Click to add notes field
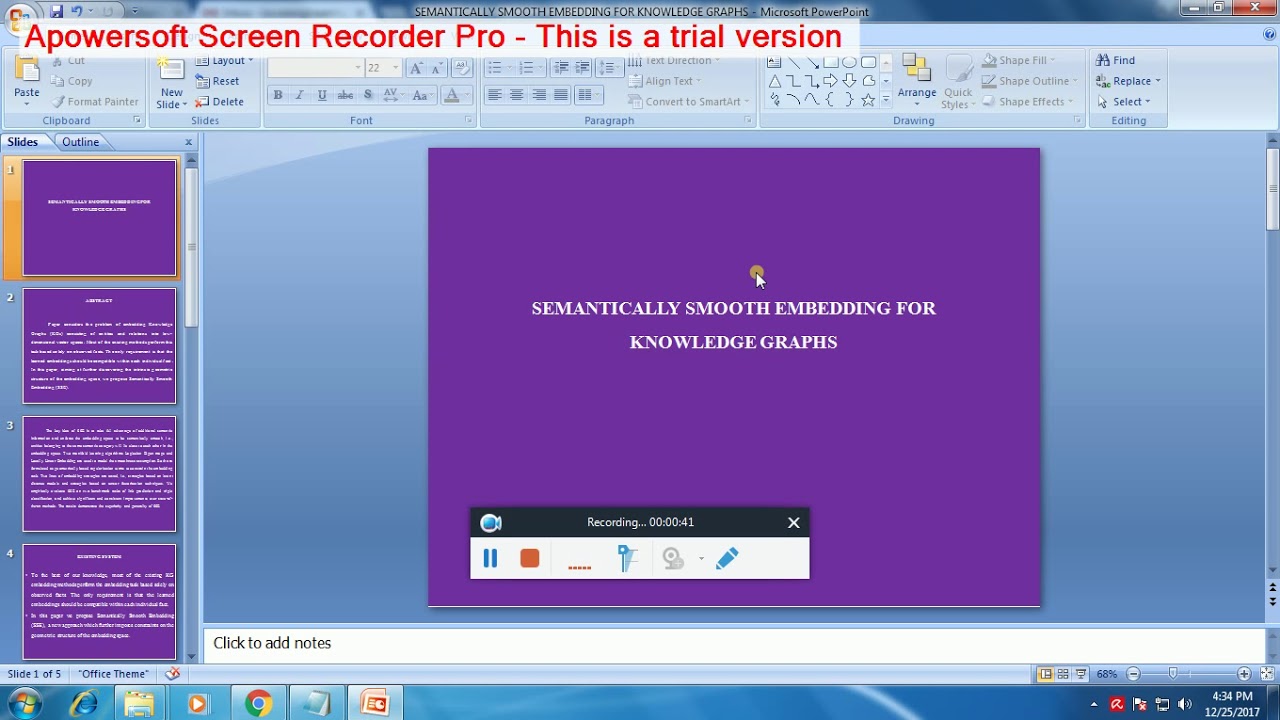This screenshot has height=720, width=1280. click(735, 644)
